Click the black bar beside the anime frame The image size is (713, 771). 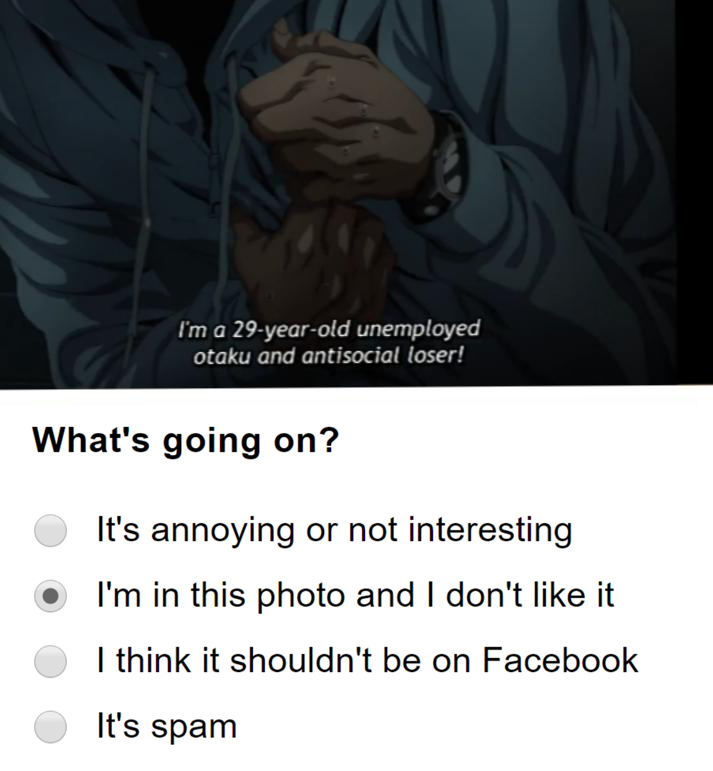pos(694,192)
